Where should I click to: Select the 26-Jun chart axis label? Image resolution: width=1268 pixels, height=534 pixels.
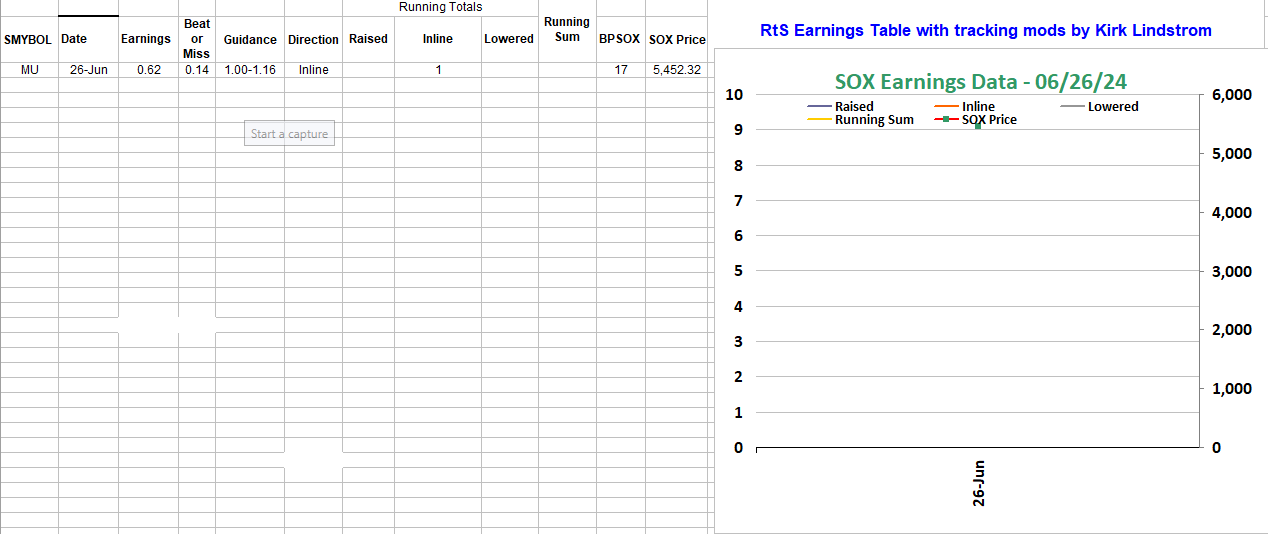(x=979, y=483)
